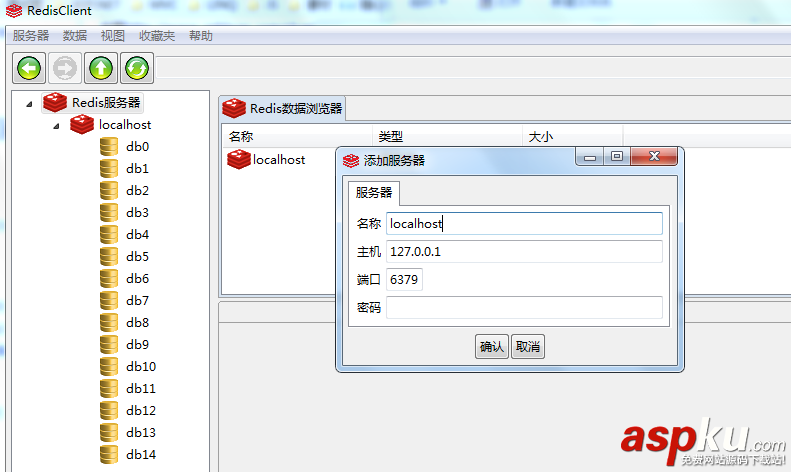
Task: Click the address bar next to toolbar
Action: click(x=473, y=68)
